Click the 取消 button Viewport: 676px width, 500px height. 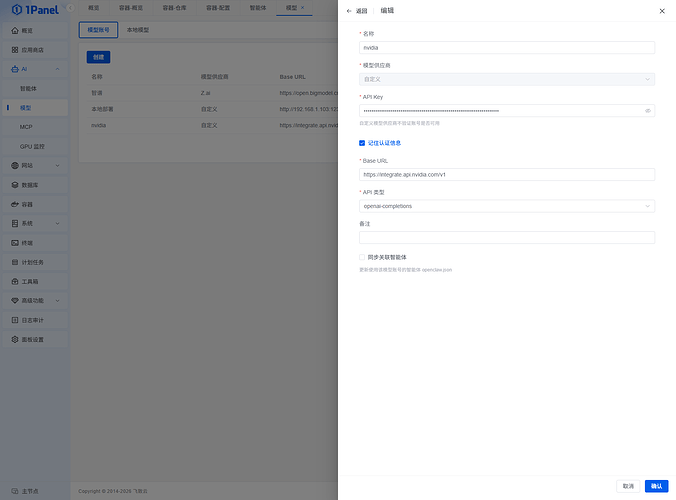pos(628,486)
